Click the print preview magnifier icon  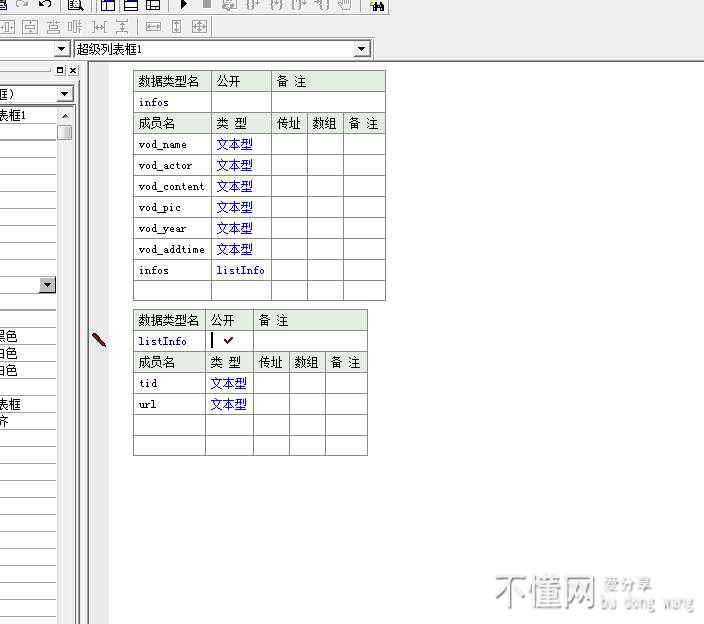point(75,5)
